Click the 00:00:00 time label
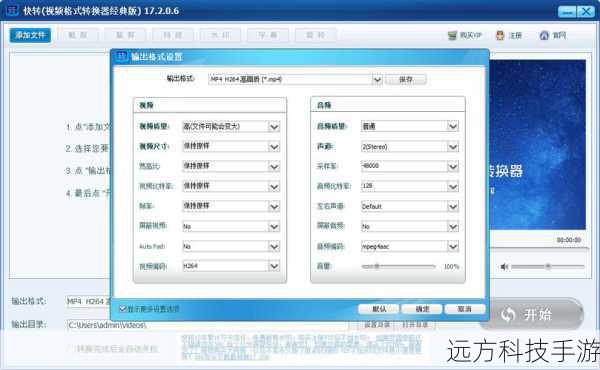The image size is (600, 370). pyautogui.click(x=569, y=240)
